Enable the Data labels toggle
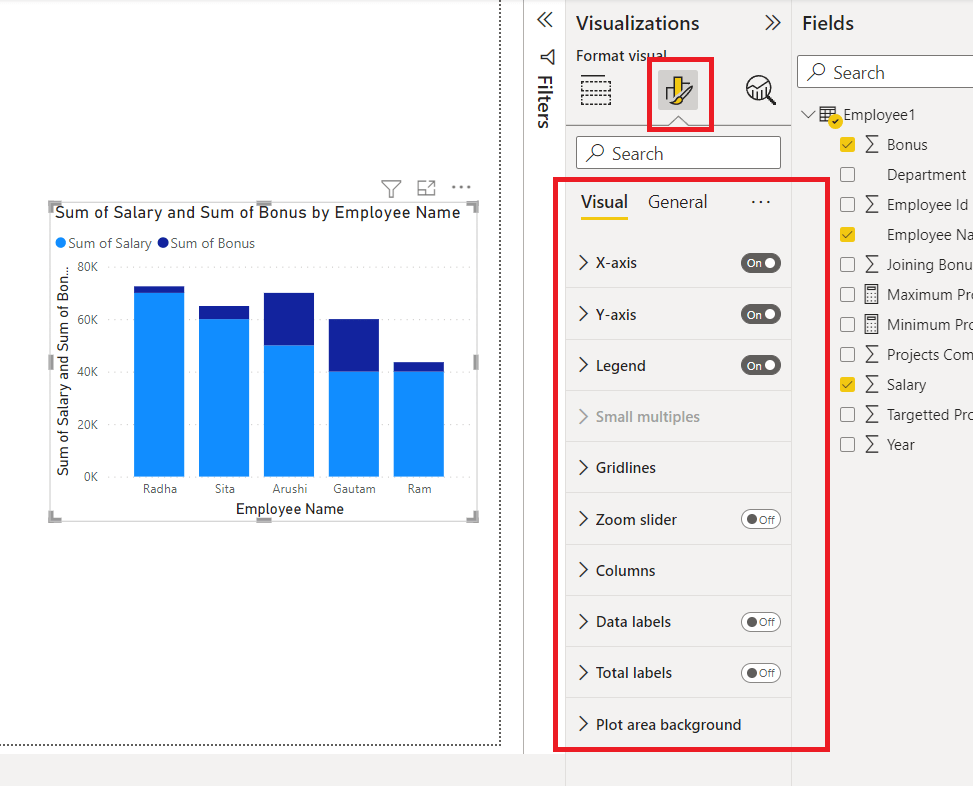973x786 pixels. tap(761, 621)
